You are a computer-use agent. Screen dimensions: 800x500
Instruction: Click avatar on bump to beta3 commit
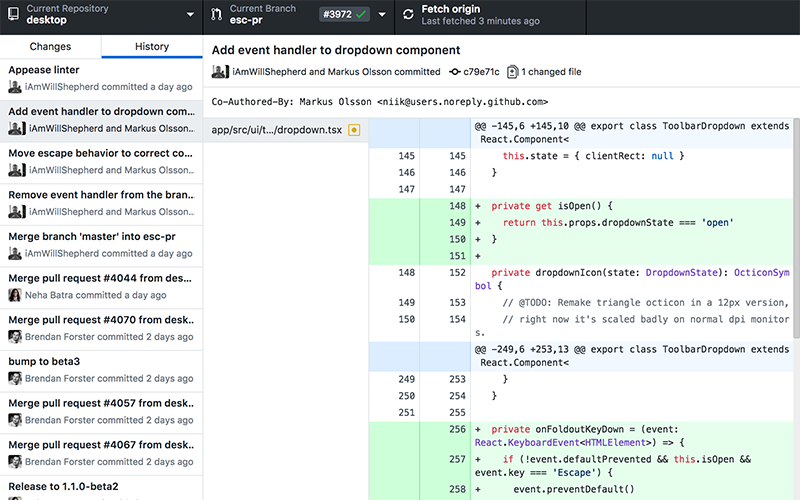(x=15, y=379)
